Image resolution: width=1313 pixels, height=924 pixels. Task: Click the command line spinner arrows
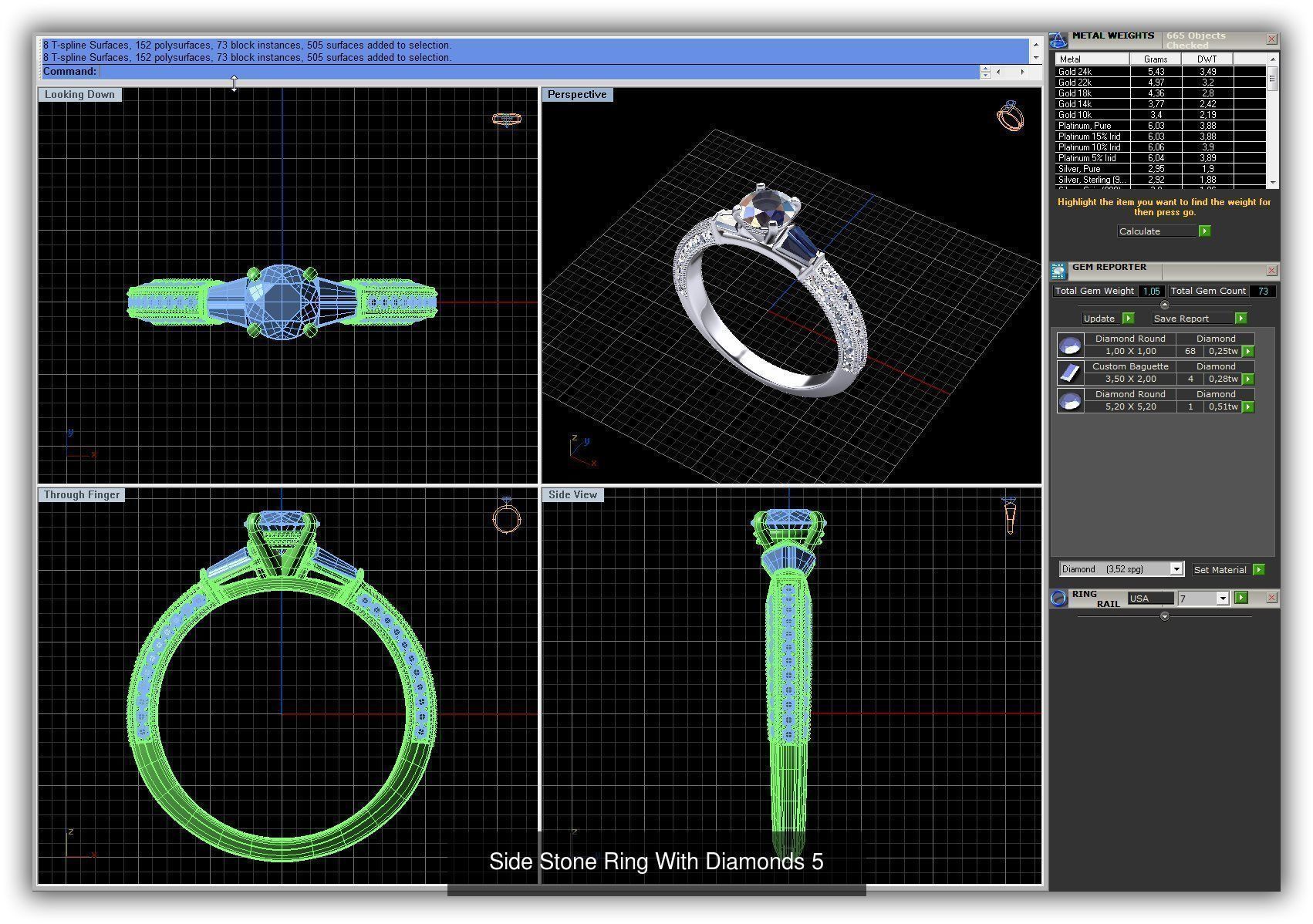[985, 72]
